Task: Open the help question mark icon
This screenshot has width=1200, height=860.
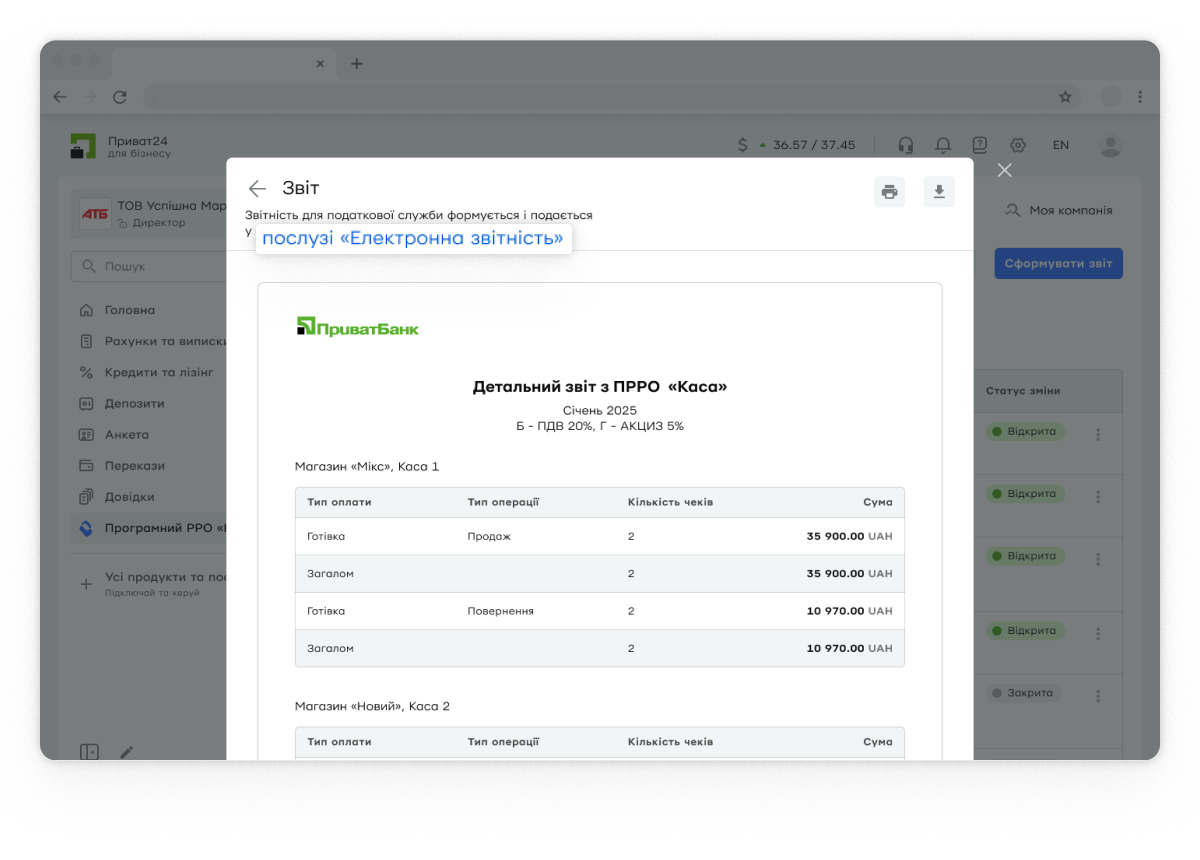Action: point(980,145)
